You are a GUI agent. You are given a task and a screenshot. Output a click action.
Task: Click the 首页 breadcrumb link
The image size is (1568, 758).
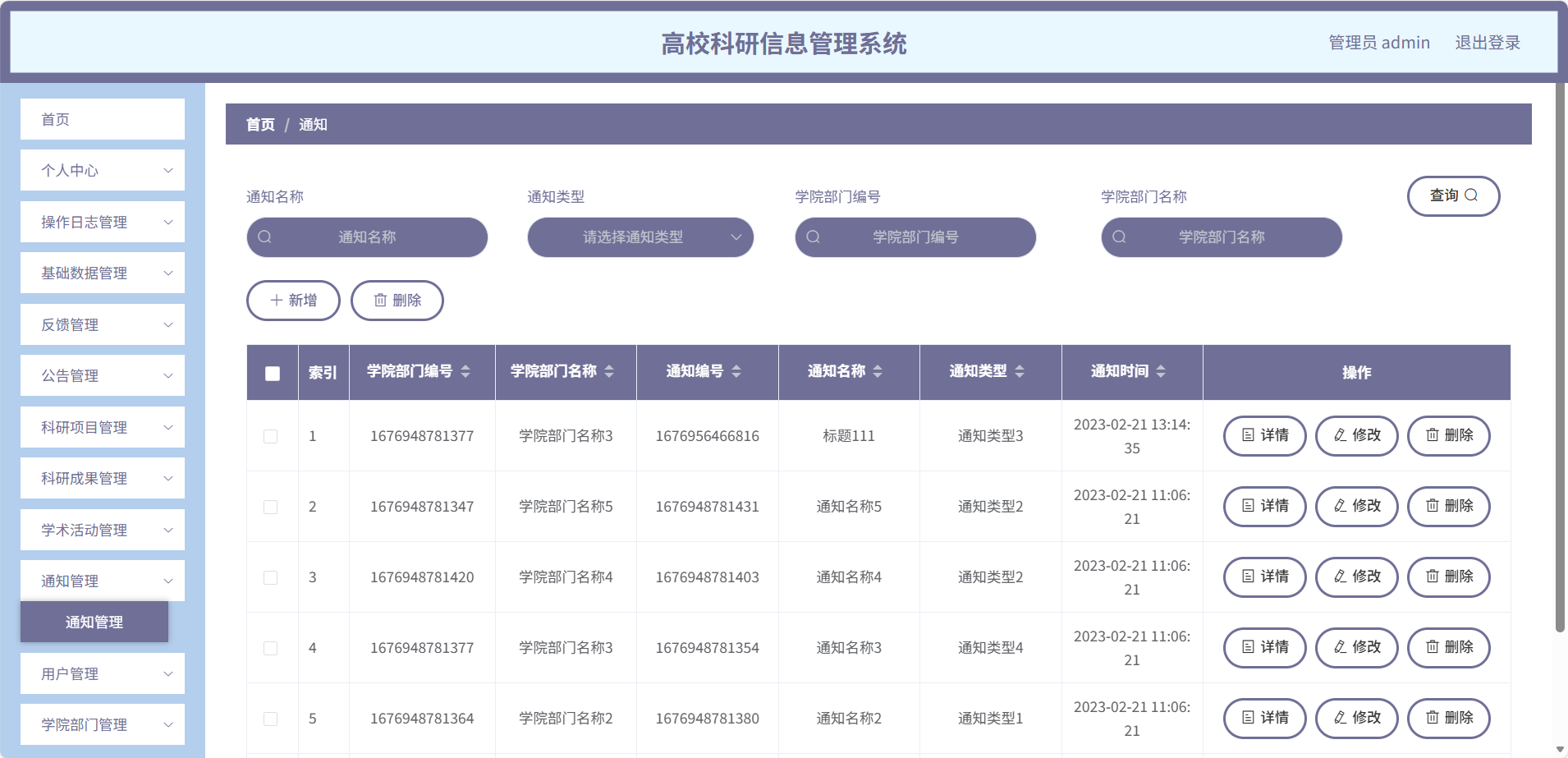[260, 125]
